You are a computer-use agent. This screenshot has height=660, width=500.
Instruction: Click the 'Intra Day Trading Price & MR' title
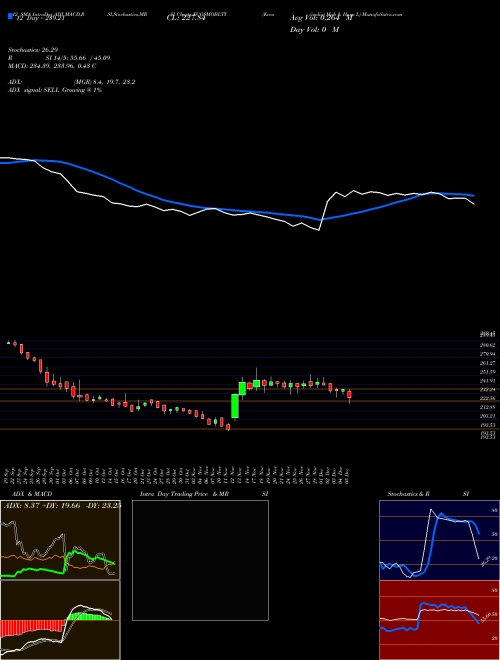(184, 494)
